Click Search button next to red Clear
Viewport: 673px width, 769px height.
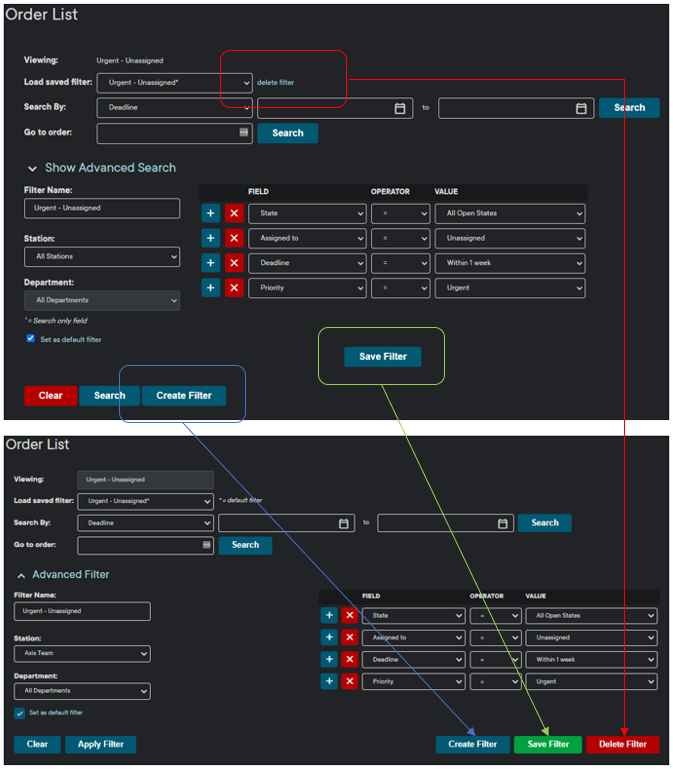click(x=109, y=396)
